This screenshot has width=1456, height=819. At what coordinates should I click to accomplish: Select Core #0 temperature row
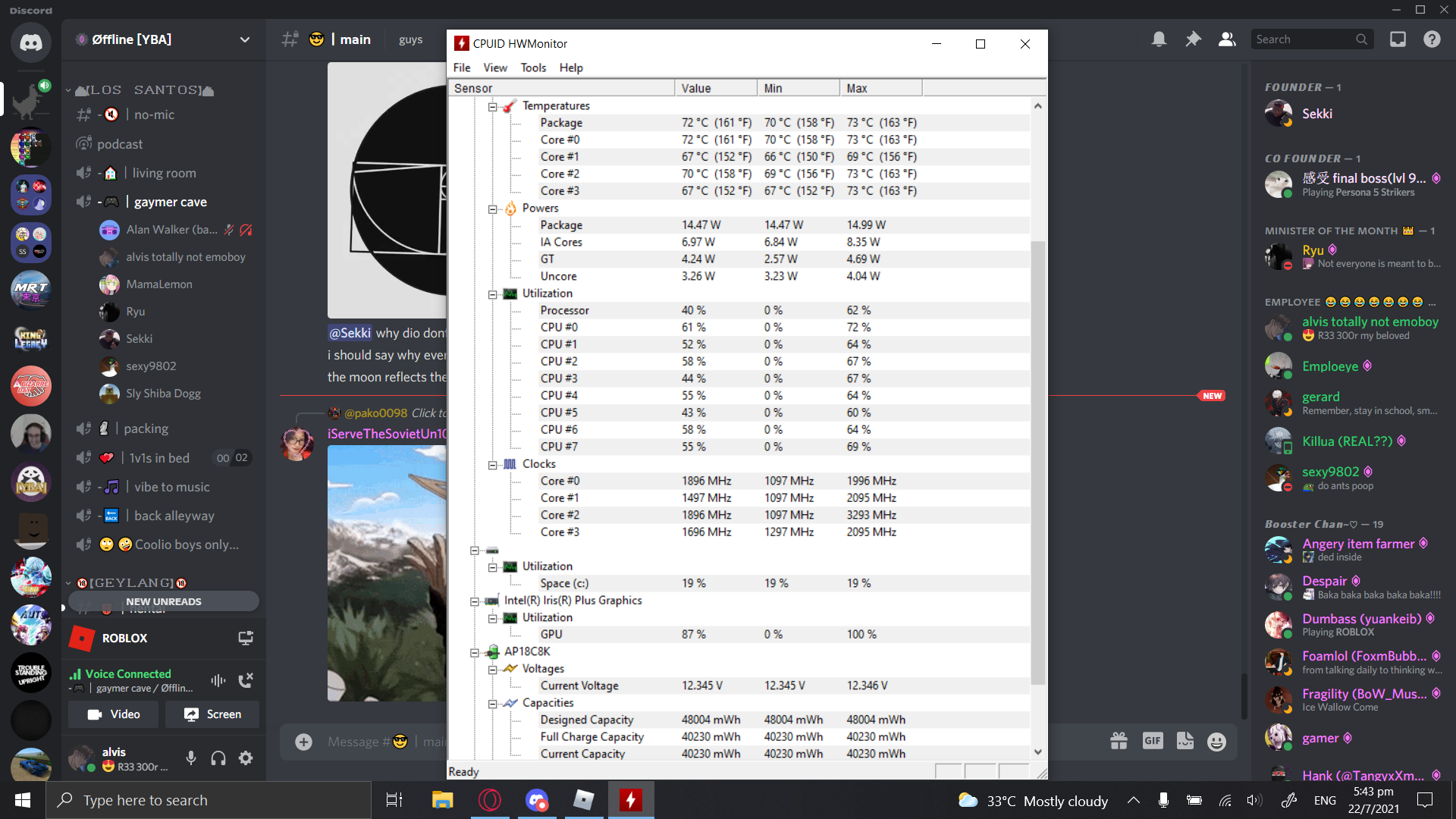click(x=739, y=140)
